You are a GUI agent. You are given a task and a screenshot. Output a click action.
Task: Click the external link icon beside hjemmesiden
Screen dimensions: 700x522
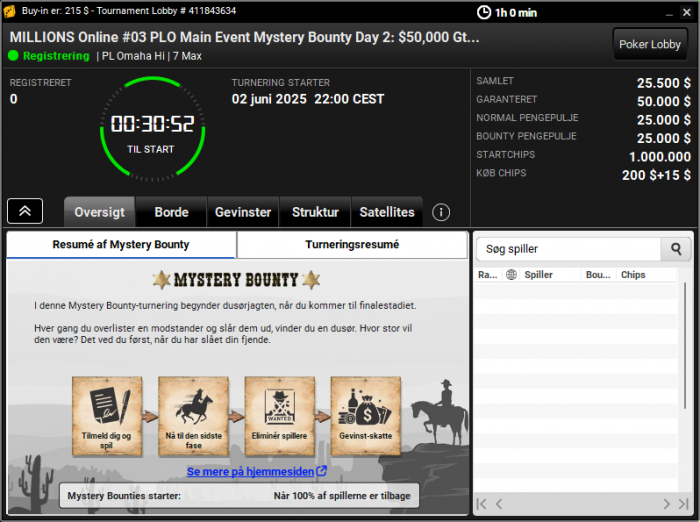pyautogui.click(x=321, y=471)
